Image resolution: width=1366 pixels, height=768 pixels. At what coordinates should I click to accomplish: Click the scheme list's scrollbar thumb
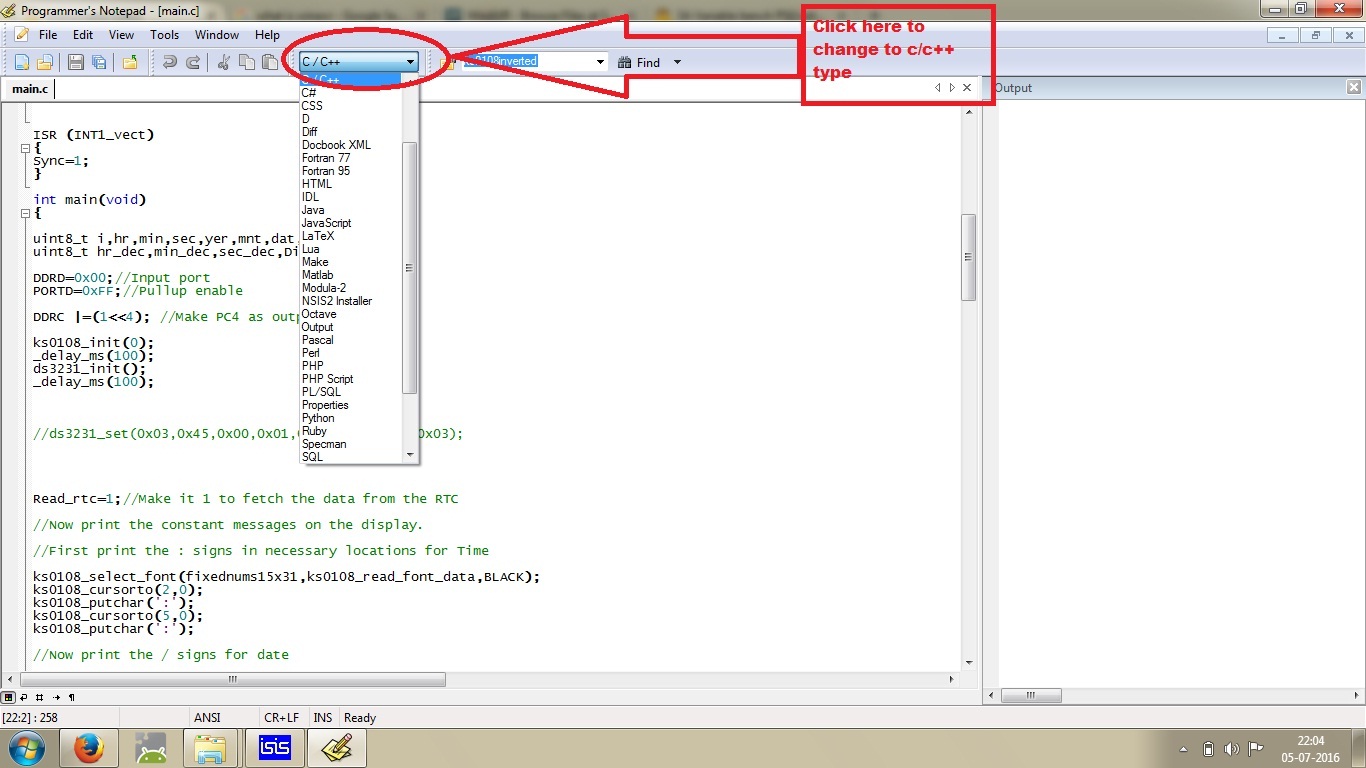[x=409, y=268]
